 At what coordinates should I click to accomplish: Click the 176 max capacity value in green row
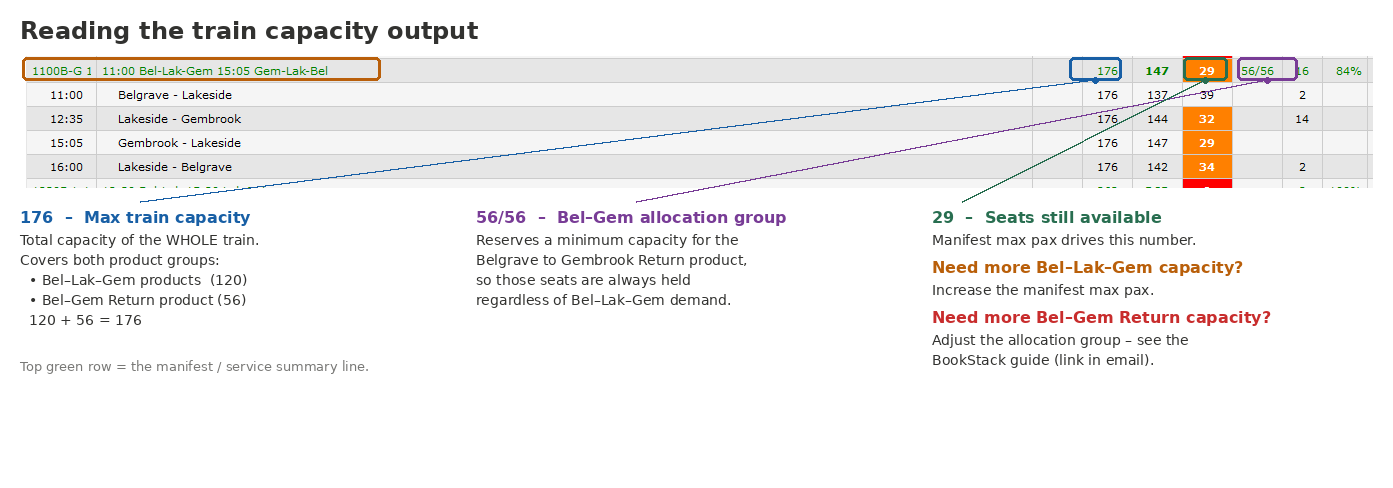click(x=1107, y=71)
